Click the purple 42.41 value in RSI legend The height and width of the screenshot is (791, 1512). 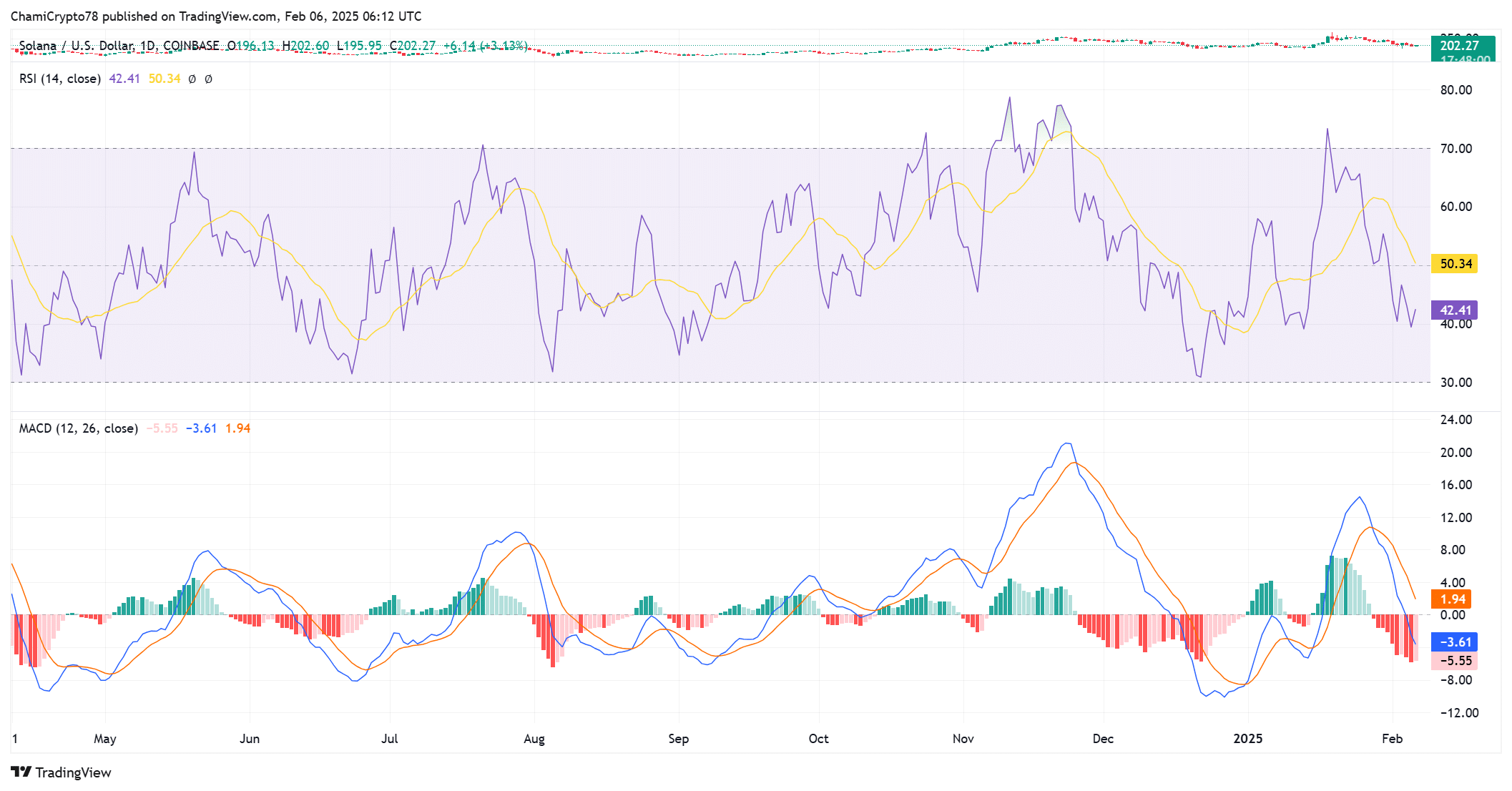124,79
